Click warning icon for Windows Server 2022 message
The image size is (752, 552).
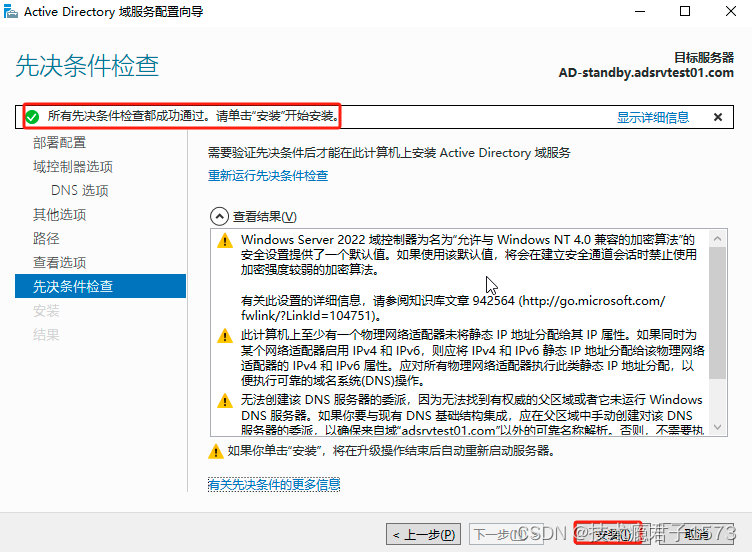click(224, 240)
